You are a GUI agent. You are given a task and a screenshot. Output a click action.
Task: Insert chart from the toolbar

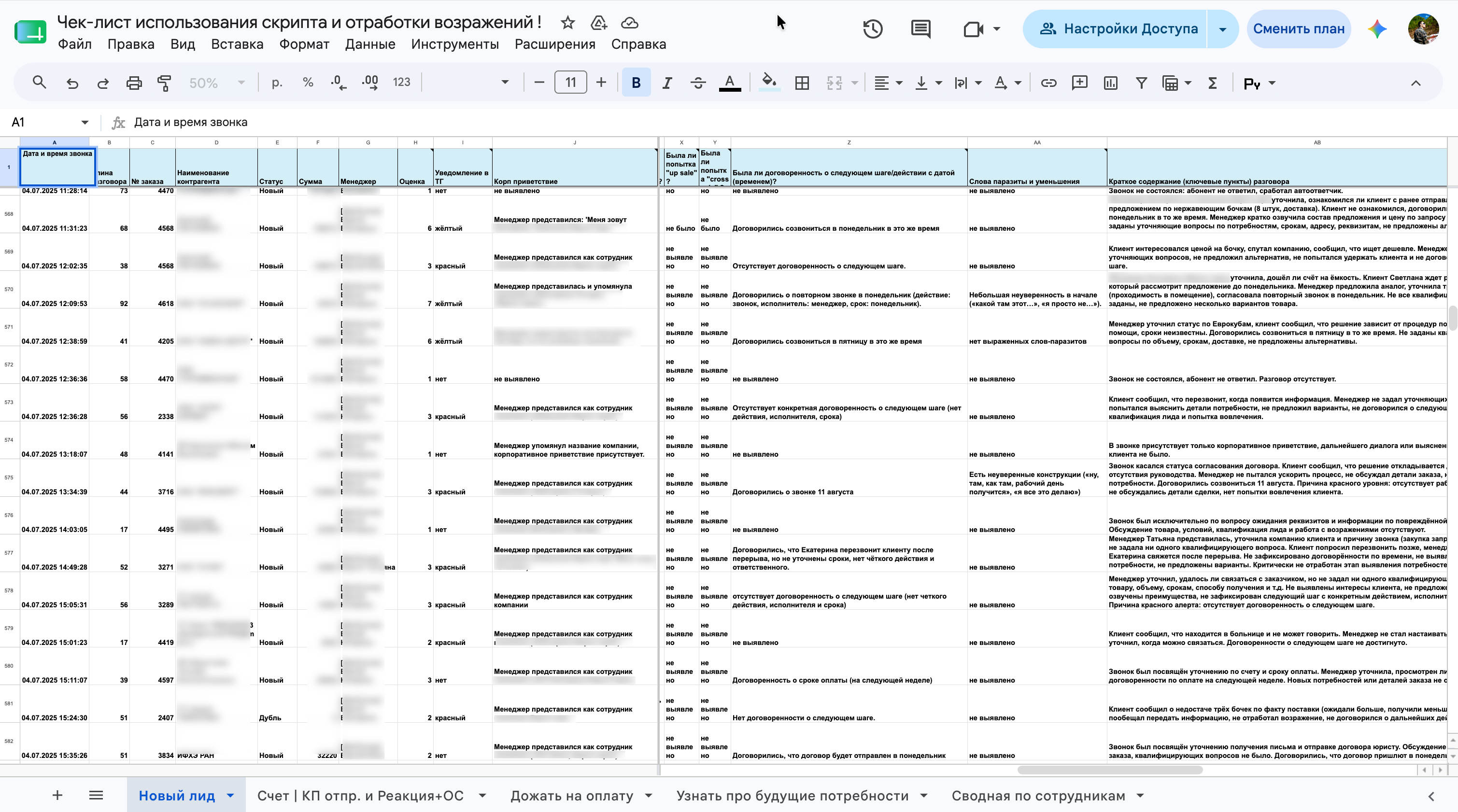1110,83
